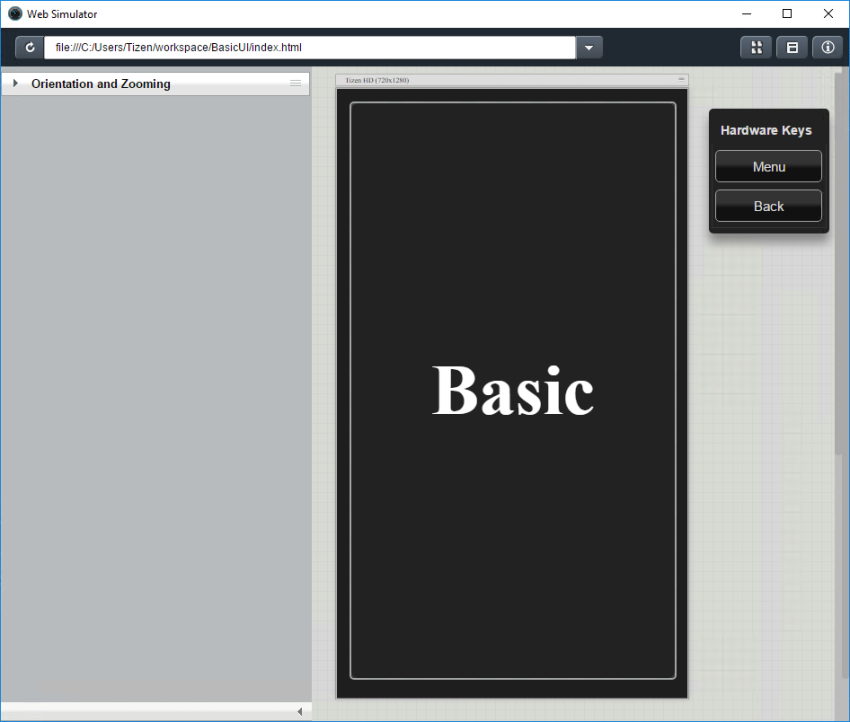The width and height of the screenshot is (850, 722).
Task: Click the scroll-left arrow below the panel
Action: (300, 711)
